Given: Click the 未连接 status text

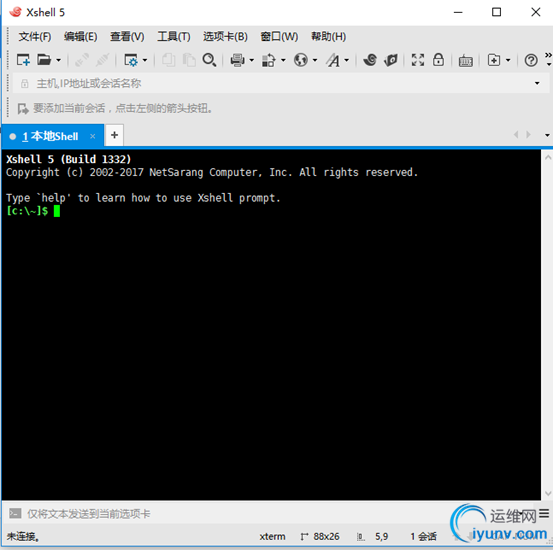Looking at the screenshot, I should tap(23, 537).
